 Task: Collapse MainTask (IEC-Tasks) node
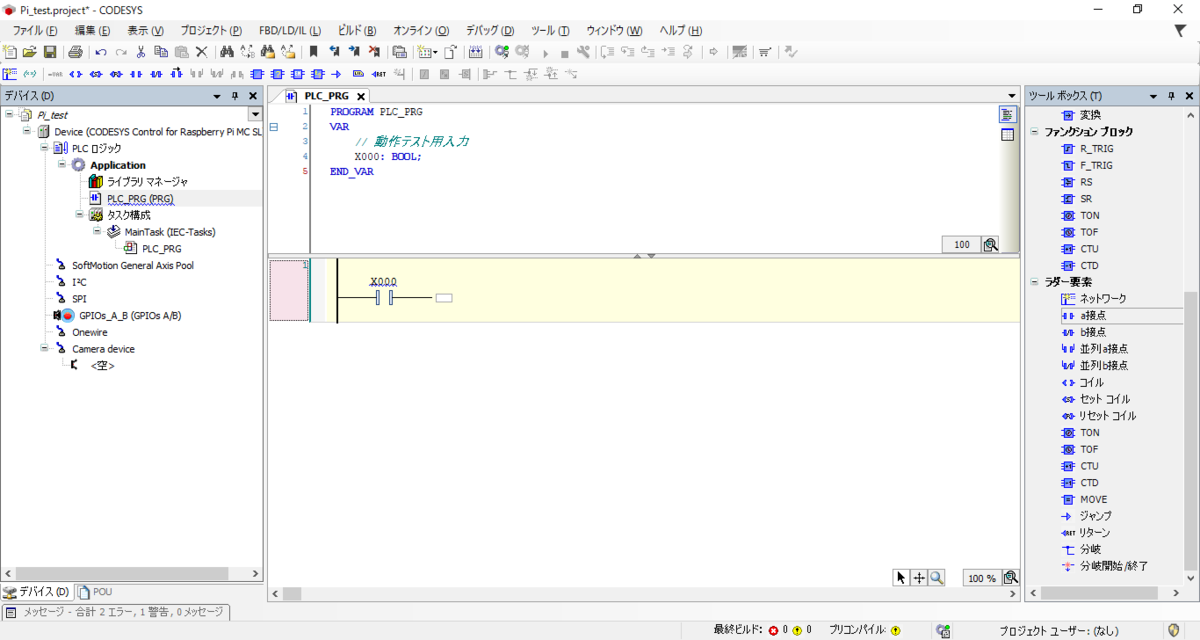tap(97, 231)
